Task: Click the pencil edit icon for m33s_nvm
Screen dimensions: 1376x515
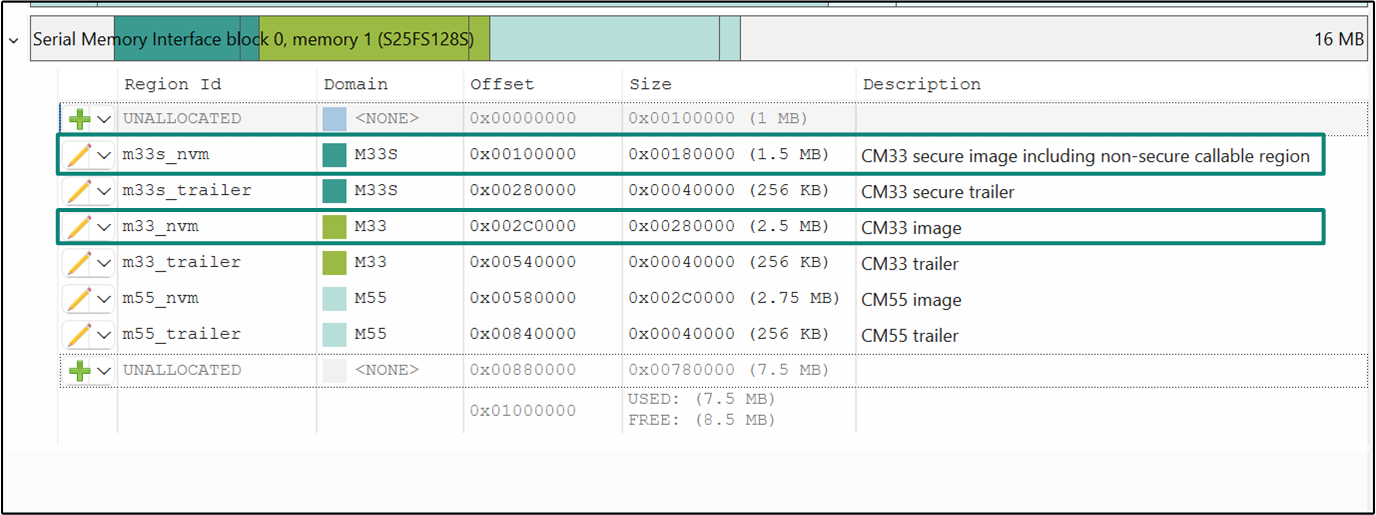Action: [78, 155]
